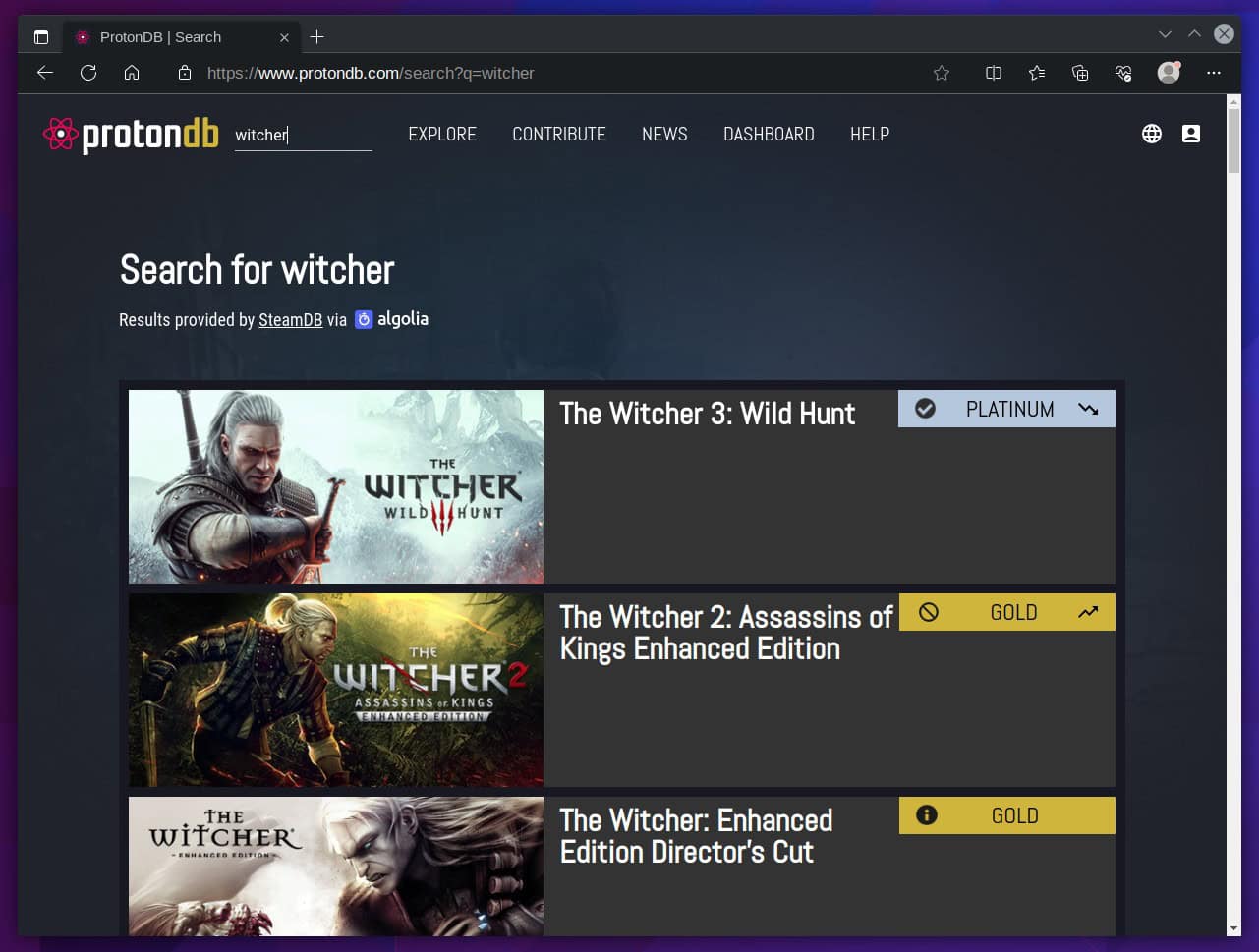
Task: Open the EXPLORE menu item
Action: point(442,134)
